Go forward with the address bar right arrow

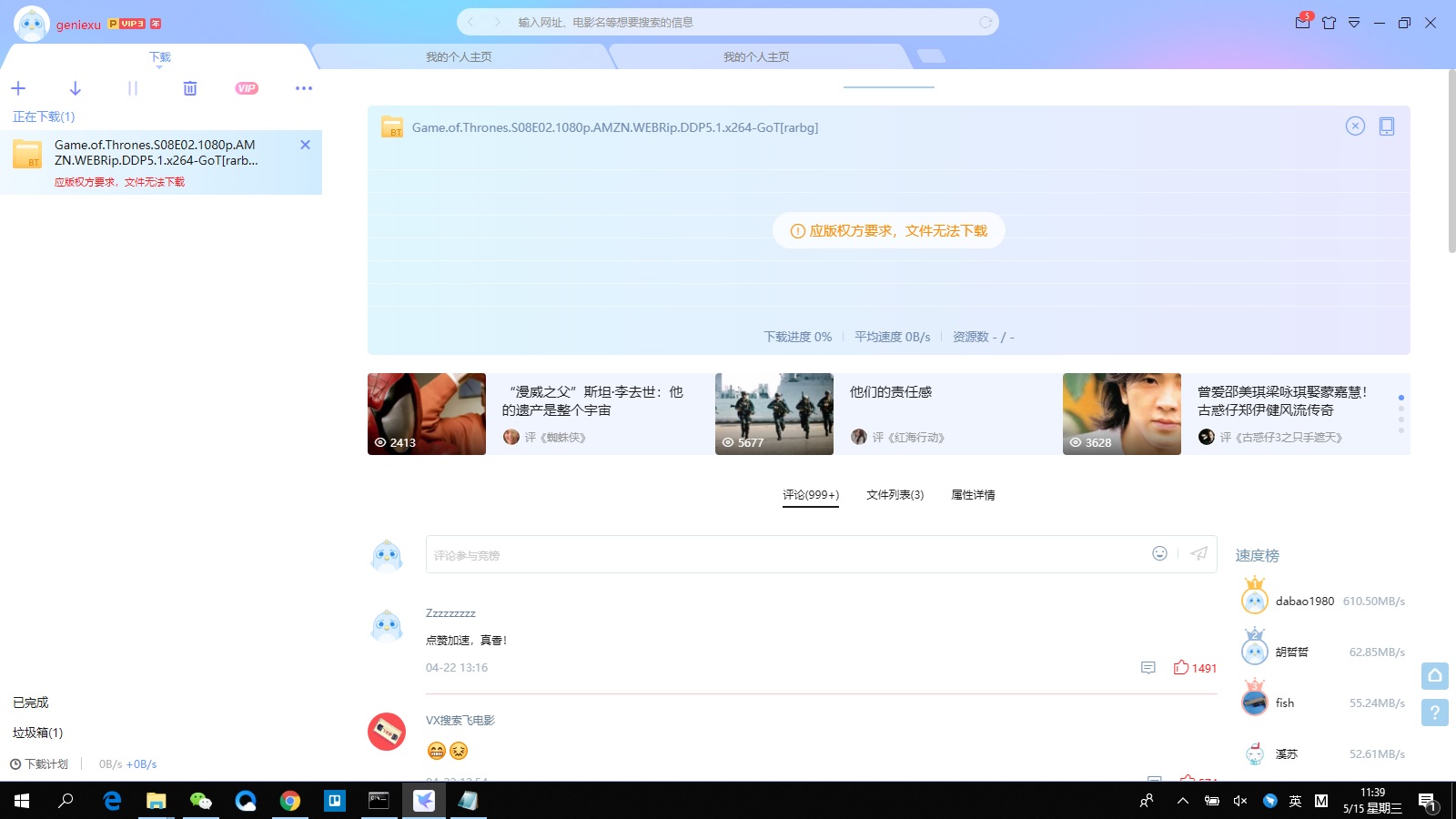(x=497, y=22)
